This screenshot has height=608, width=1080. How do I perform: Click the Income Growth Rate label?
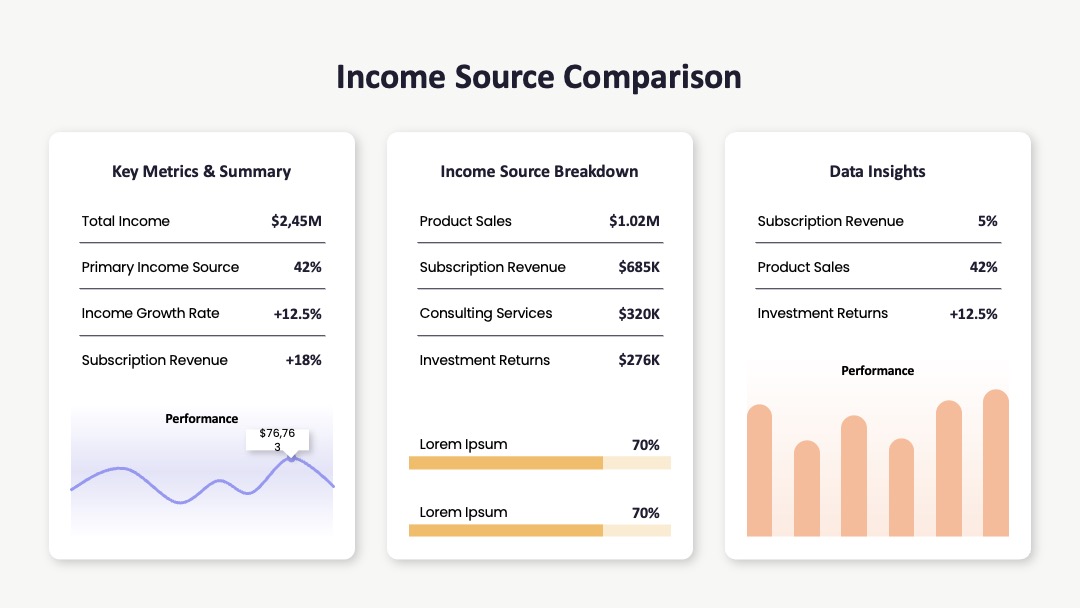pos(150,313)
